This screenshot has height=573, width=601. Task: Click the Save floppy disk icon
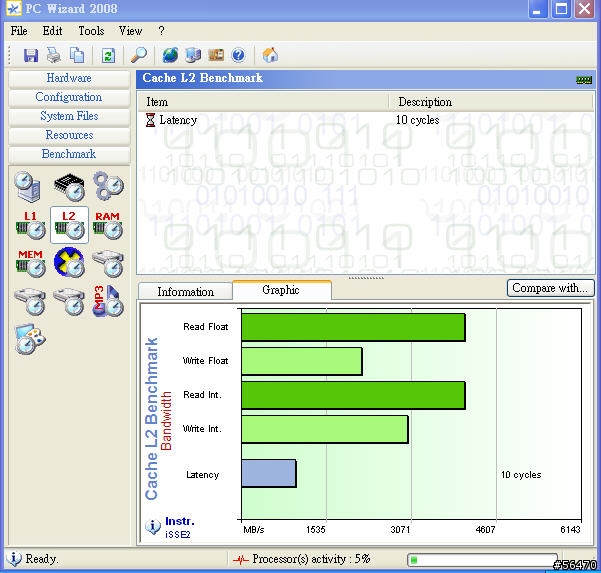(x=31, y=55)
